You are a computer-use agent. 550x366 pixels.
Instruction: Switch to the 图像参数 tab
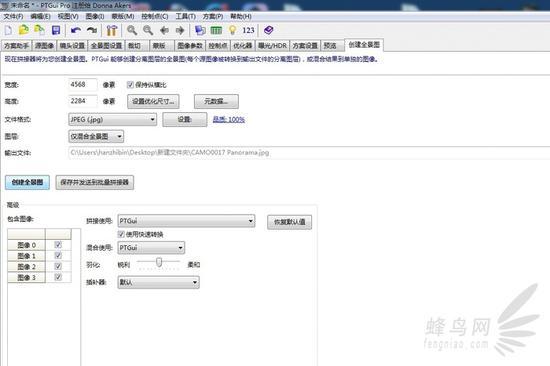190,46
